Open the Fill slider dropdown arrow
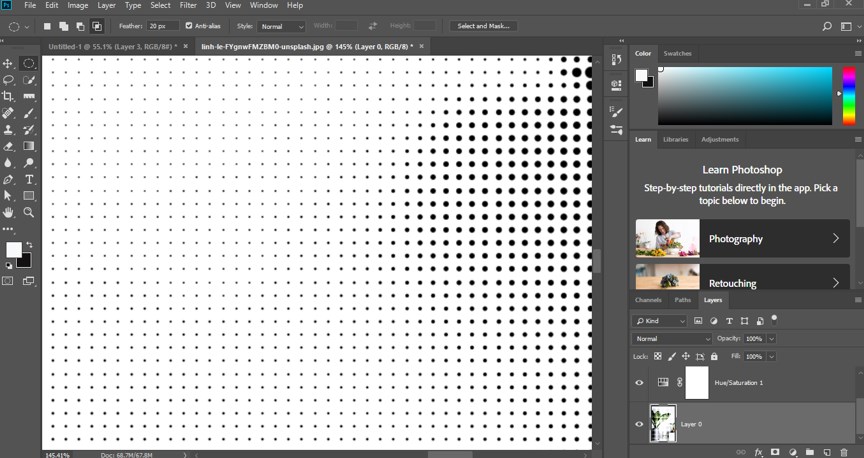 pos(771,357)
